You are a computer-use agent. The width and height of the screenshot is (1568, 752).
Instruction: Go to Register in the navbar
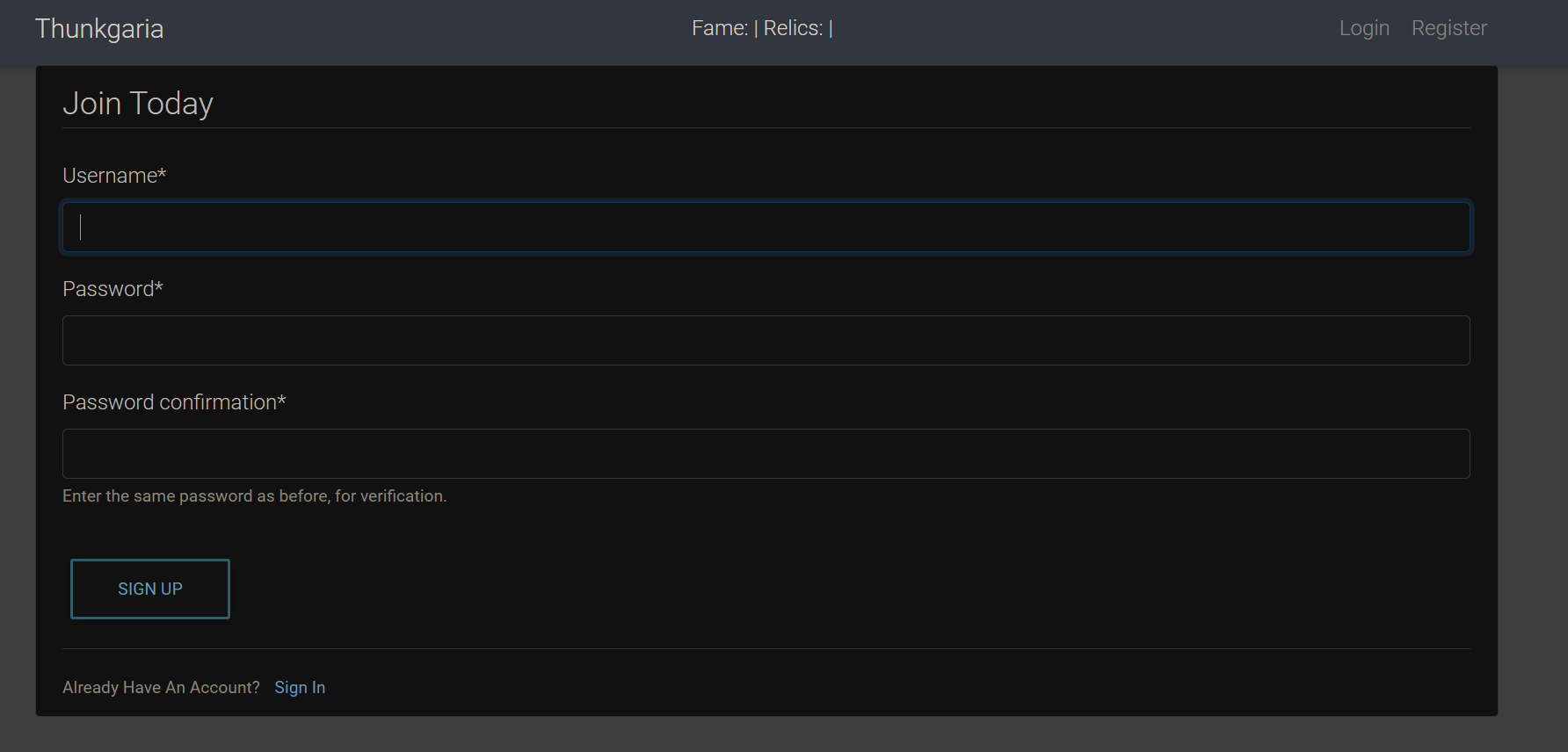coord(1448,28)
